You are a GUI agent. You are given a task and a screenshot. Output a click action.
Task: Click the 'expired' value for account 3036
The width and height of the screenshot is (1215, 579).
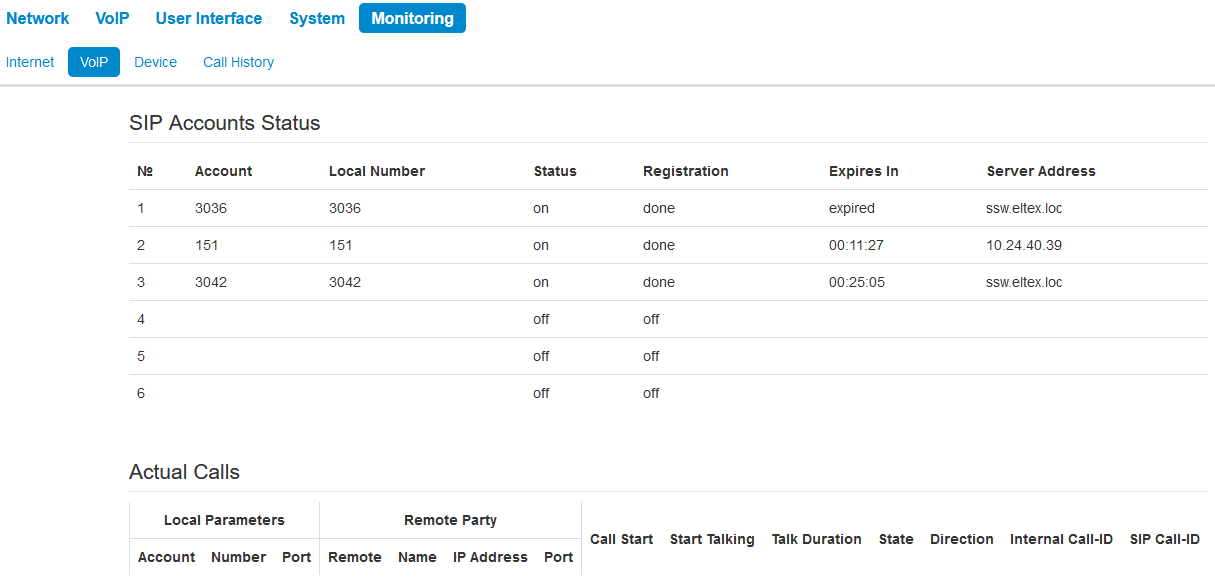851,208
